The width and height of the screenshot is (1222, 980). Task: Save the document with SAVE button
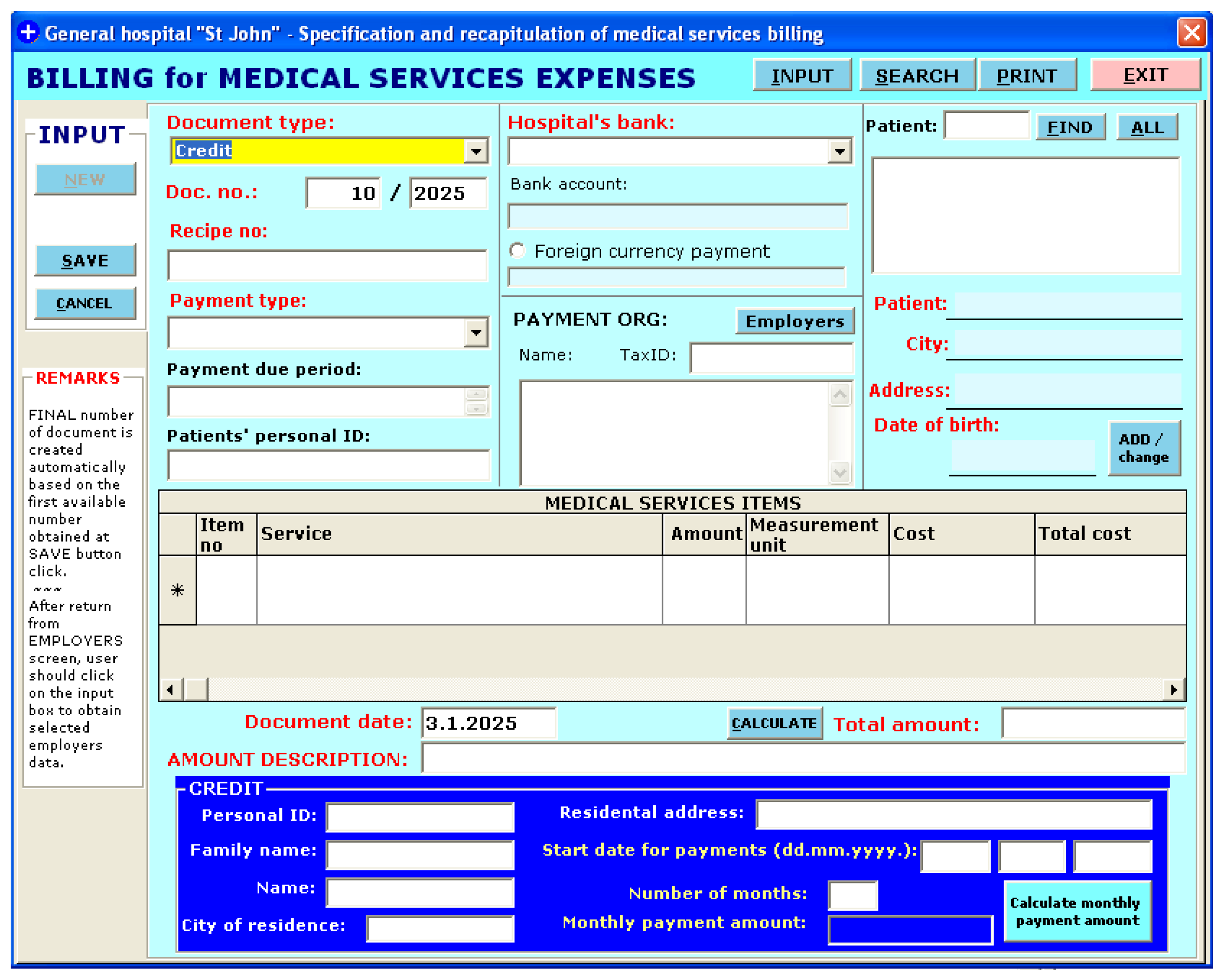[x=85, y=261]
